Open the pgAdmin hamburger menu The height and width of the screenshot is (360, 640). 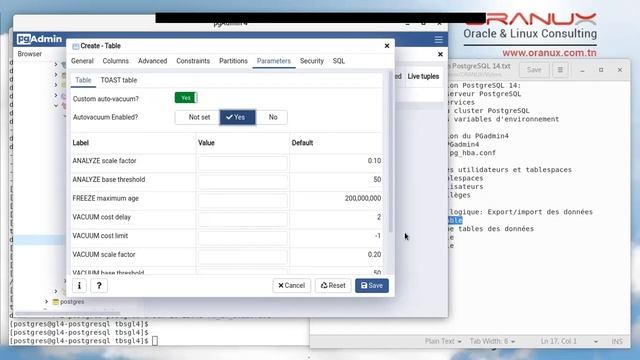438,40
